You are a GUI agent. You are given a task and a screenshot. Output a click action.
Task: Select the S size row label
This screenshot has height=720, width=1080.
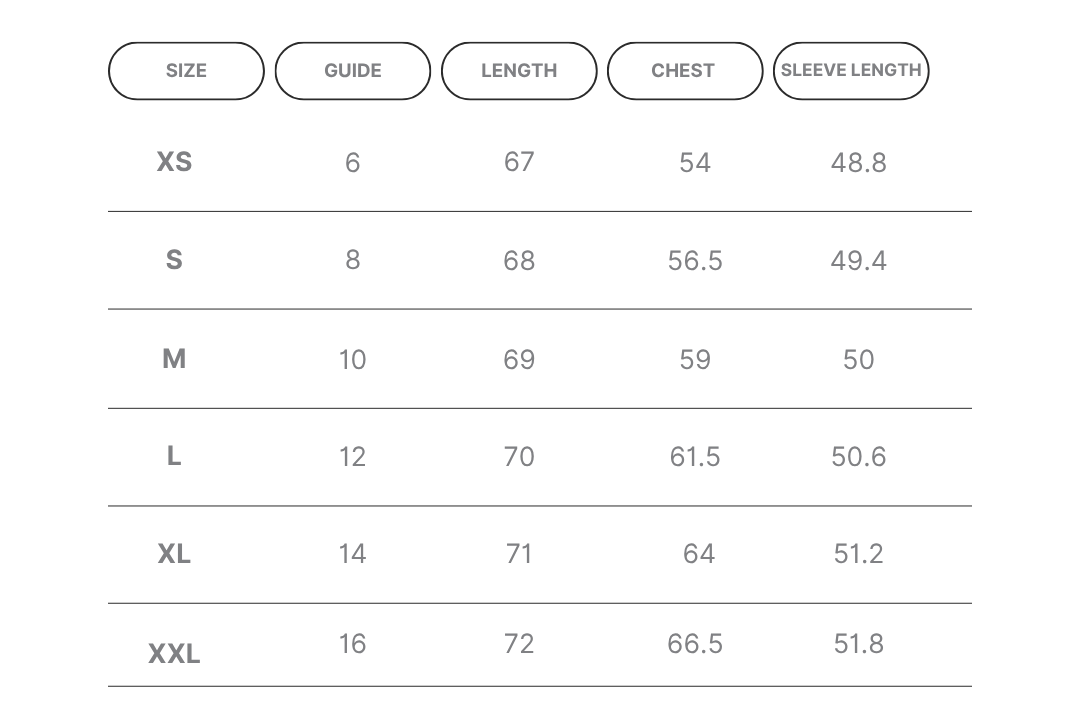(x=174, y=260)
